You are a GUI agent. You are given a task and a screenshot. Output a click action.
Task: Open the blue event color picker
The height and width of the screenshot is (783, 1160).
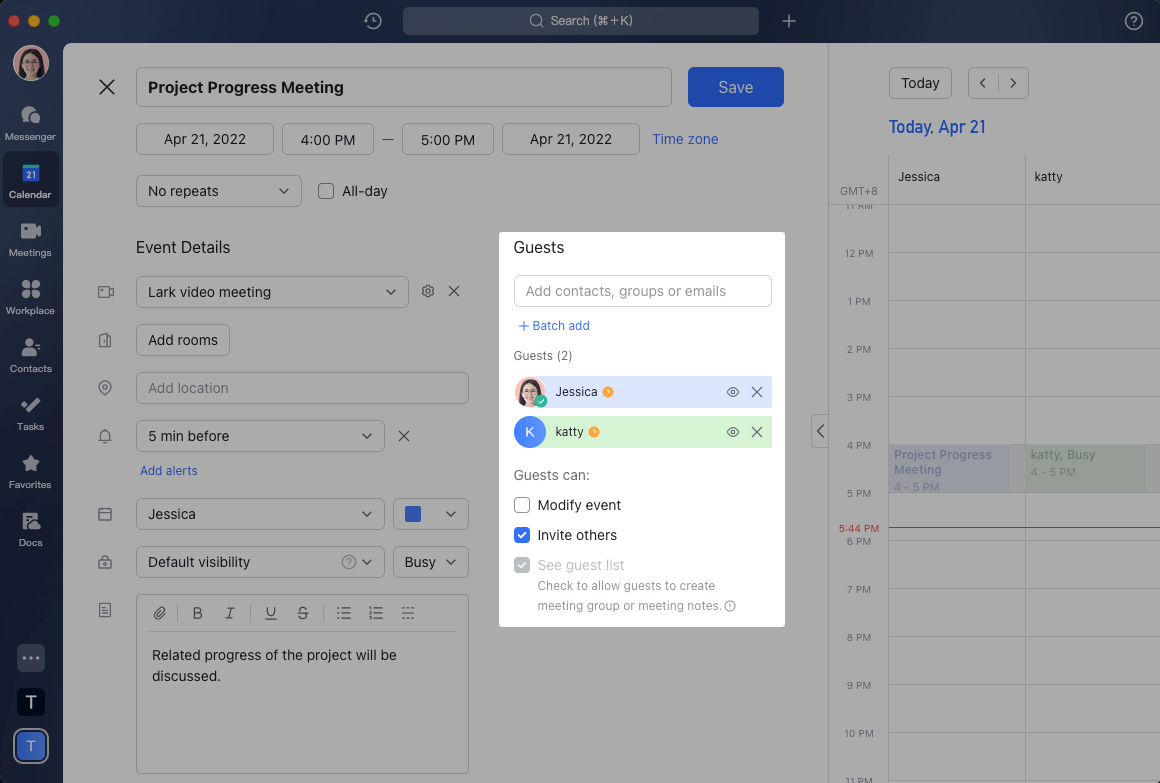click(430, 514)
